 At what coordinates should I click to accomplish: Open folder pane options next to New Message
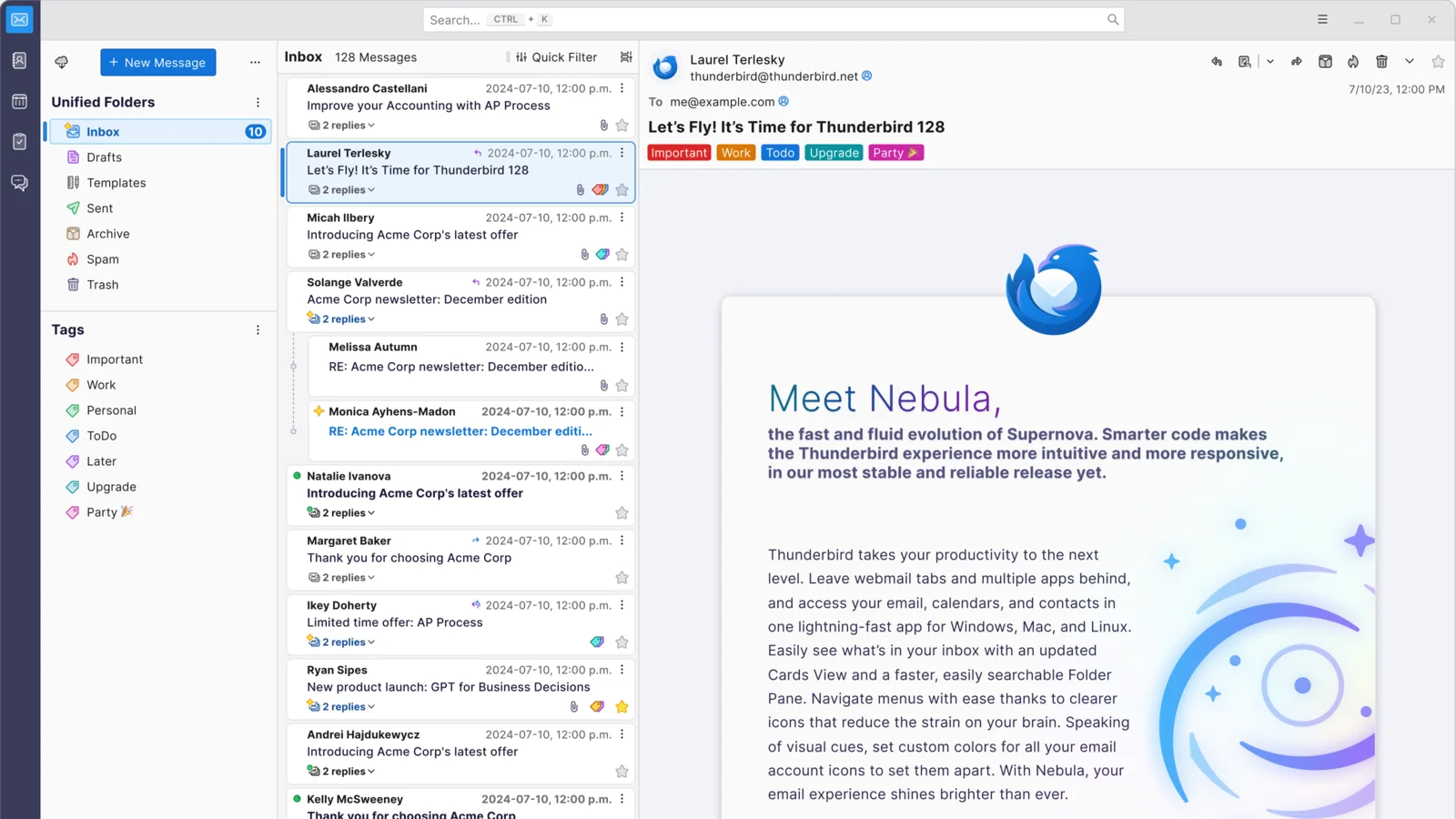pos(255,63)
